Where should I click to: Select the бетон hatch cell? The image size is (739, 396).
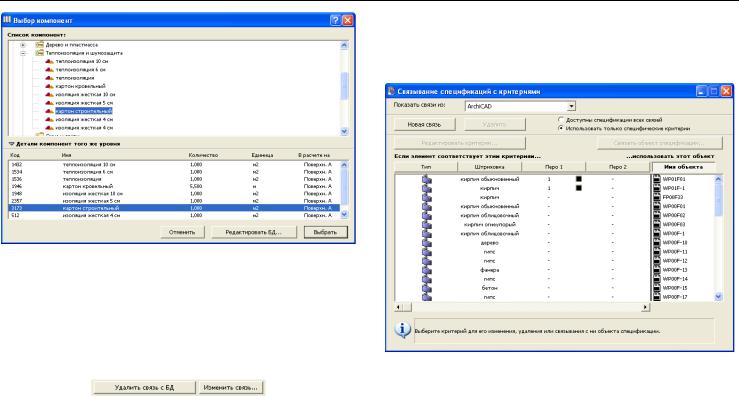coord(490,288)
